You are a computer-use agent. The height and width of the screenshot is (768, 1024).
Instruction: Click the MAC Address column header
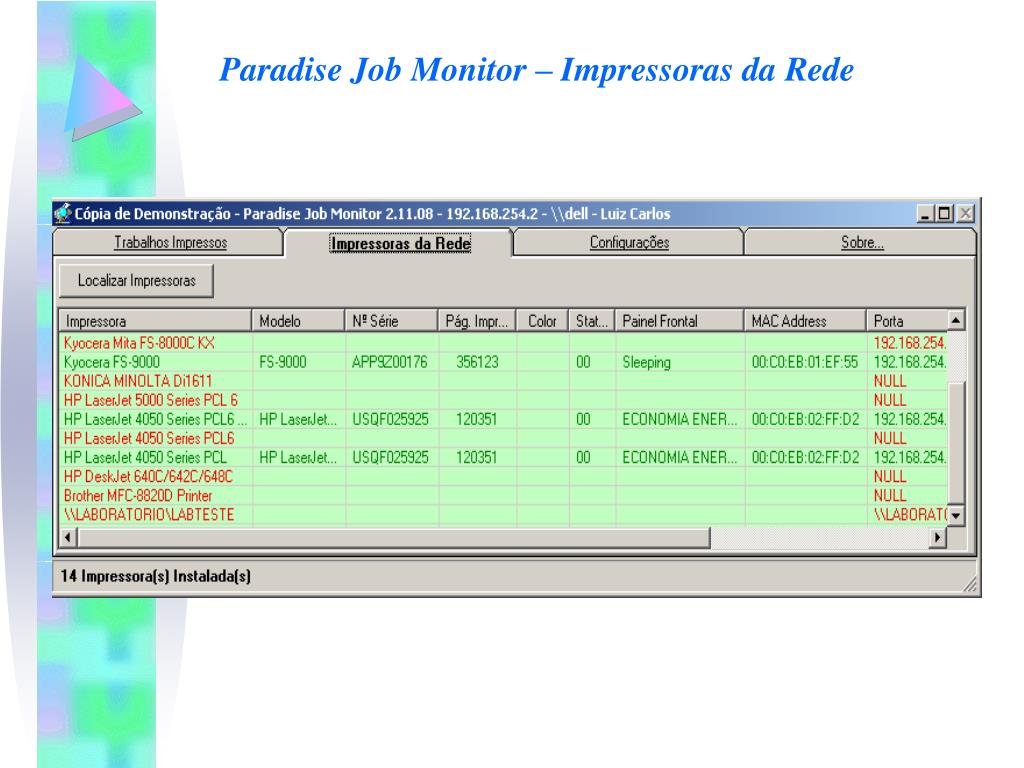coord(805,321)
